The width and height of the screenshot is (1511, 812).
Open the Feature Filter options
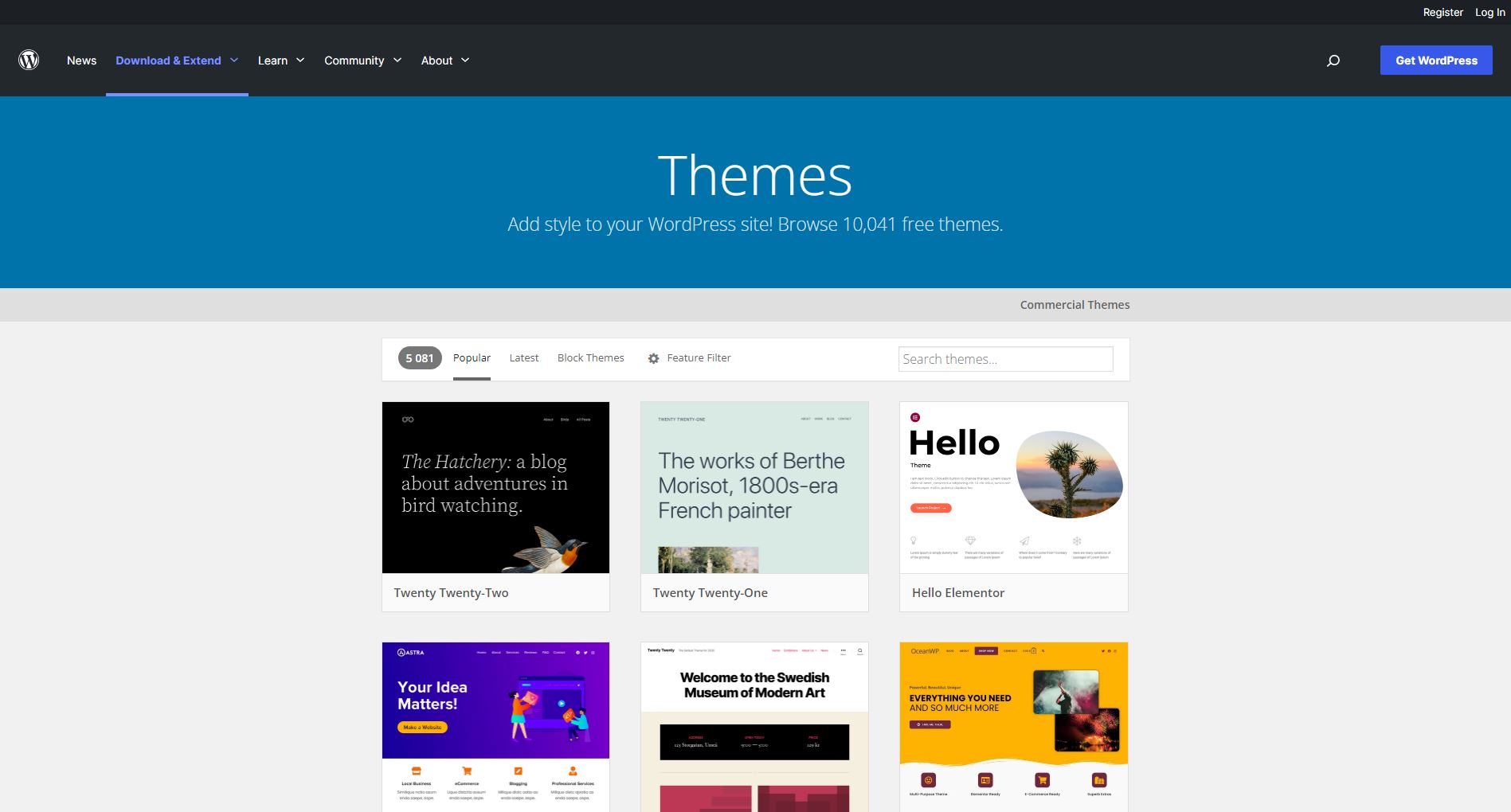(x=699, y=358)
